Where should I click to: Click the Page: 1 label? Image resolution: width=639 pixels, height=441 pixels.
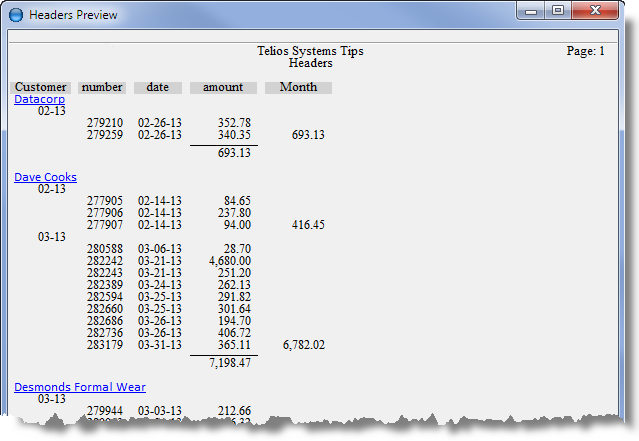point(585,51)
